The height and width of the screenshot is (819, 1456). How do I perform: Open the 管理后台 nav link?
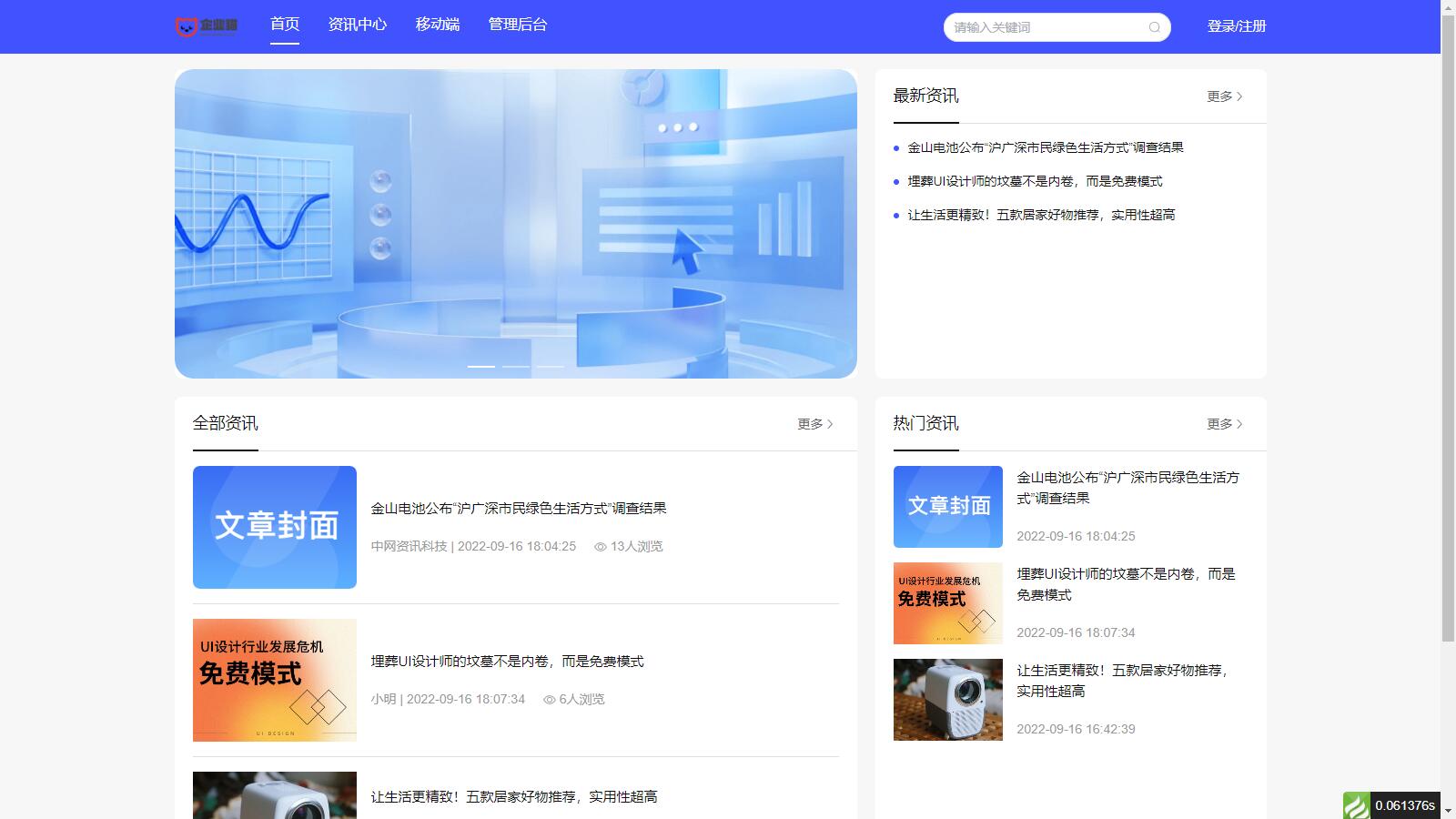[517, 25]
